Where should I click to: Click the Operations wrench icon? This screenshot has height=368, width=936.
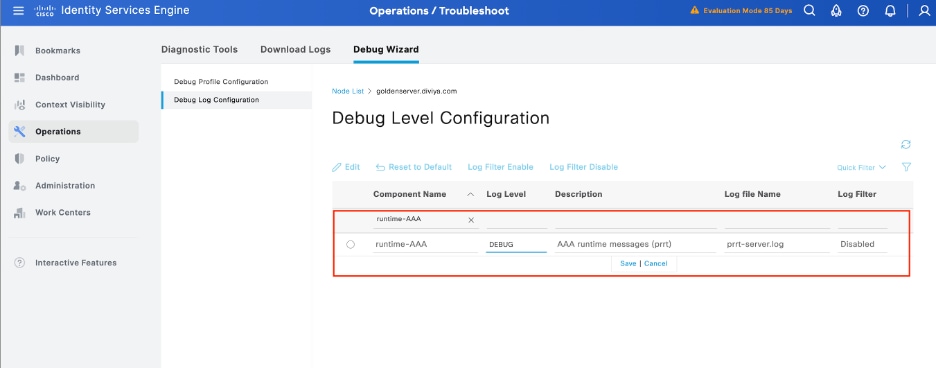click(19, 131)
